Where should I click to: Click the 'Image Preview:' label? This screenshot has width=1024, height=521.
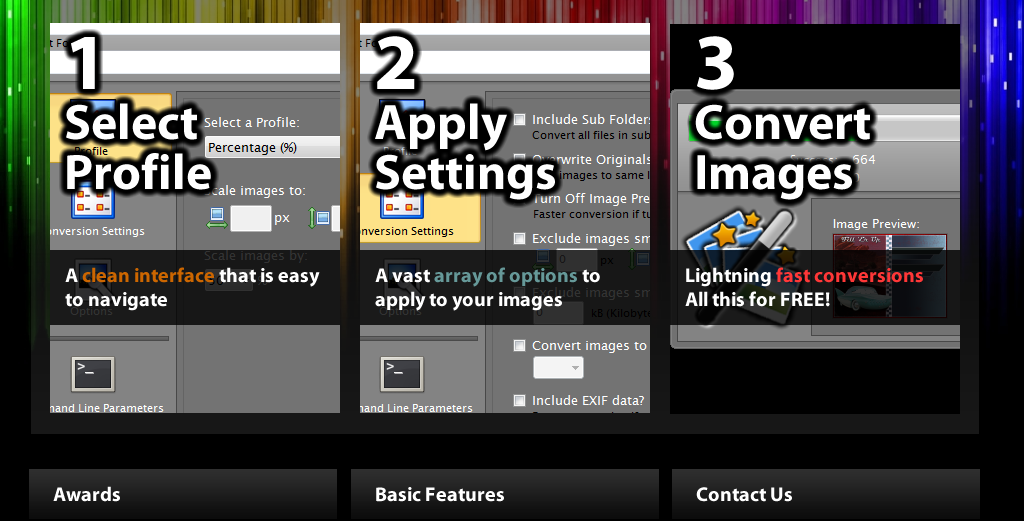tap(876, 224)
